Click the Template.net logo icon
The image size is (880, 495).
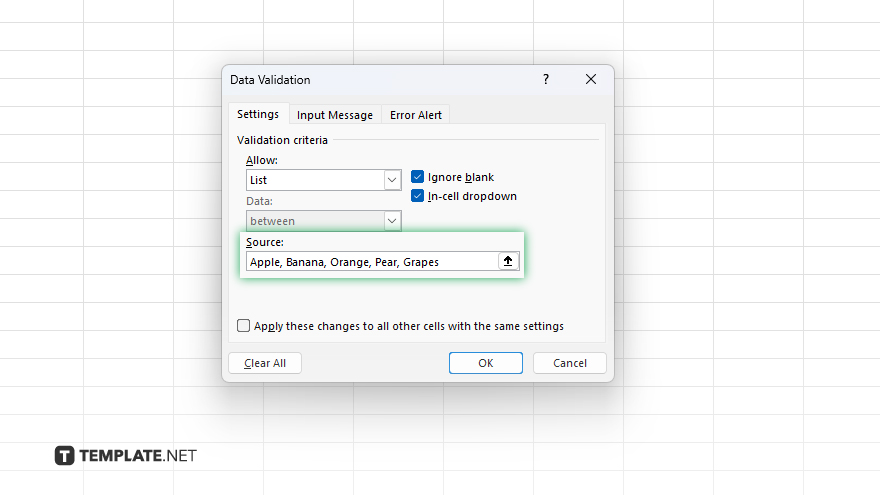[64, 456]
